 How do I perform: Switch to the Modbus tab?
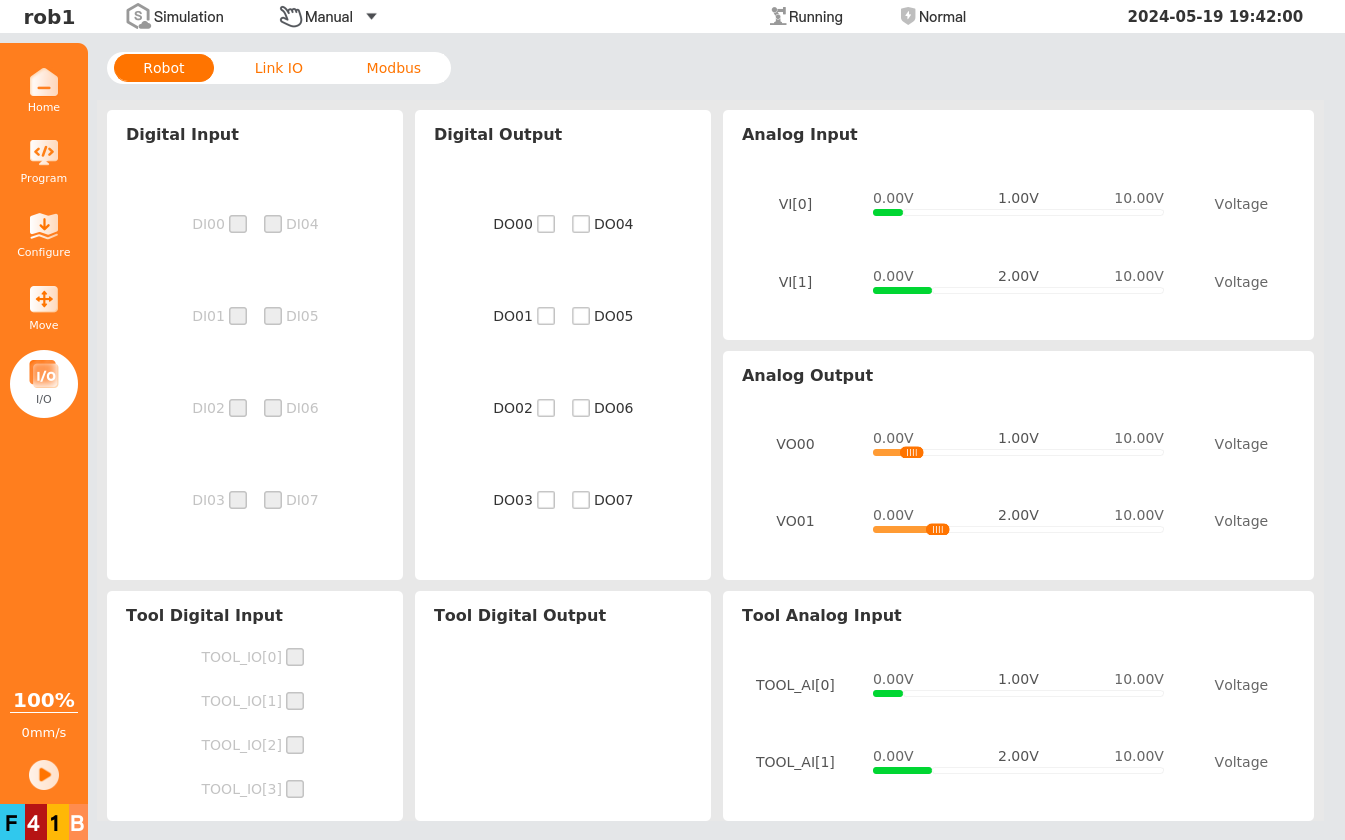click(x=393, y=68)
